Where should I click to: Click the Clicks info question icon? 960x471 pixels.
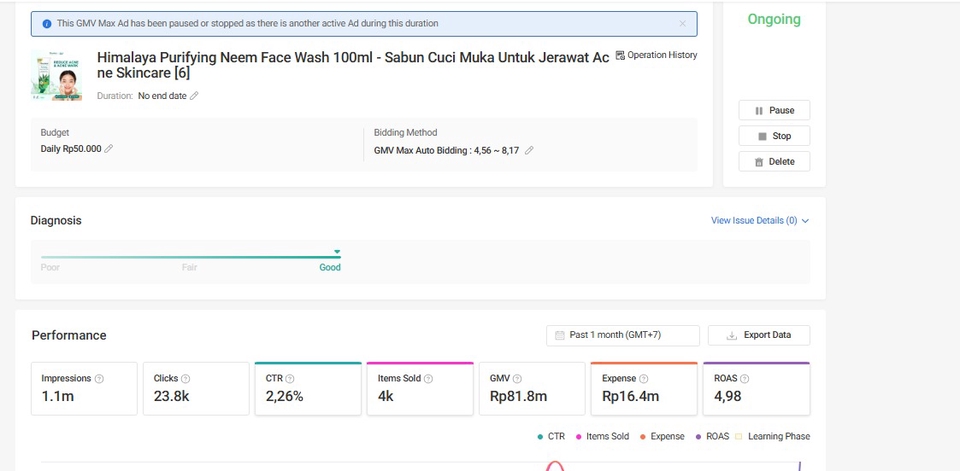coord(186,379)
